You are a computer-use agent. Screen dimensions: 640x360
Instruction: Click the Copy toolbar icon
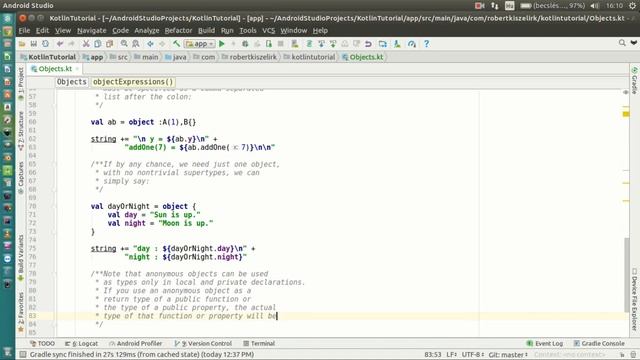(x=98, y=44)
